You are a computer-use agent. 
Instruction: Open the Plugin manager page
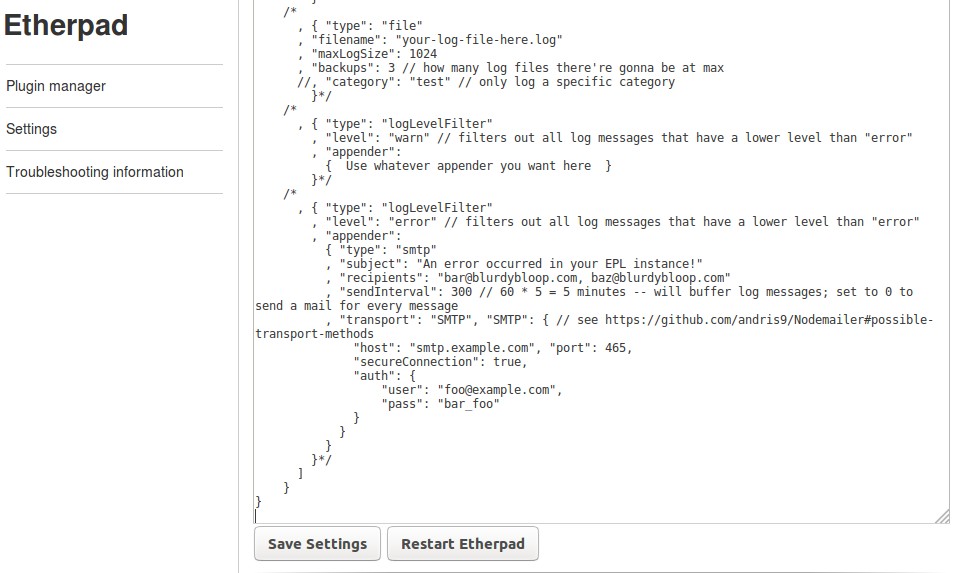tap(56, 86)
